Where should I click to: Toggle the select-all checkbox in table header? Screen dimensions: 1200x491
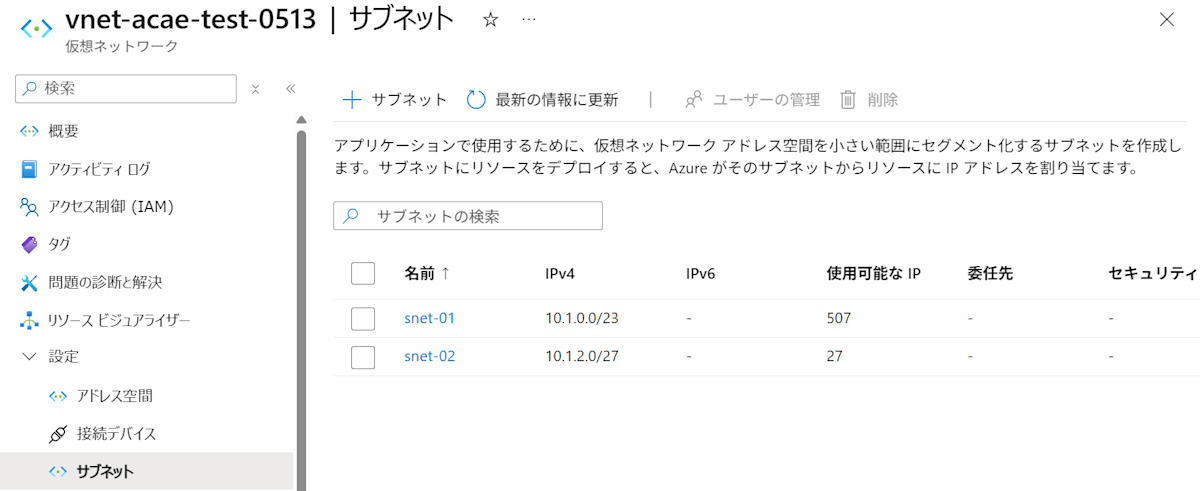pyautogui.click(x=363, y=273)
